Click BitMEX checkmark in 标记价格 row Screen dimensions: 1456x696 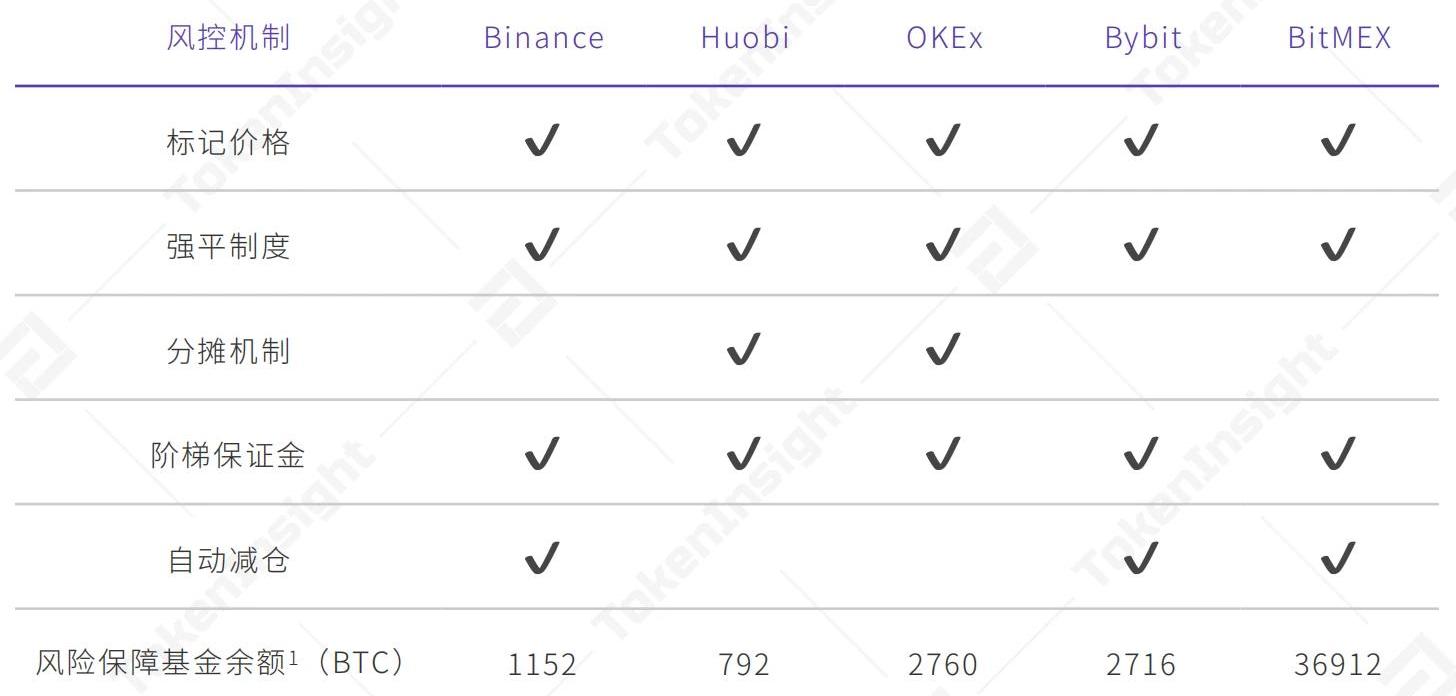(1338, 141)
